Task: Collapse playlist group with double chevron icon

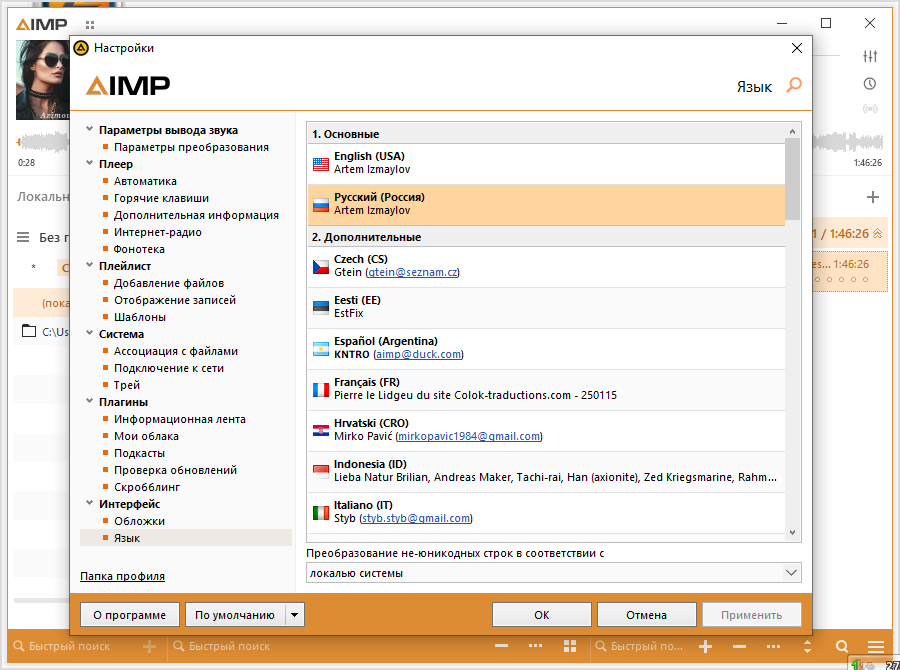Action: 878,233
